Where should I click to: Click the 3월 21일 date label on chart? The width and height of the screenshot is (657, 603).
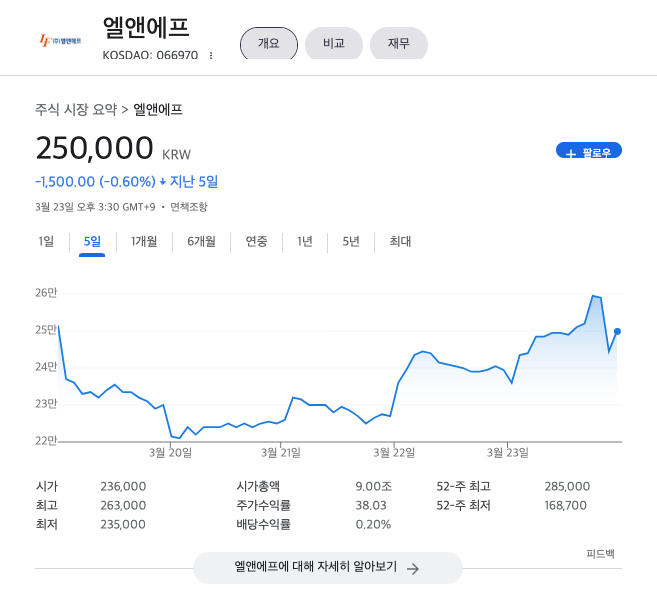tap(281, 453)
